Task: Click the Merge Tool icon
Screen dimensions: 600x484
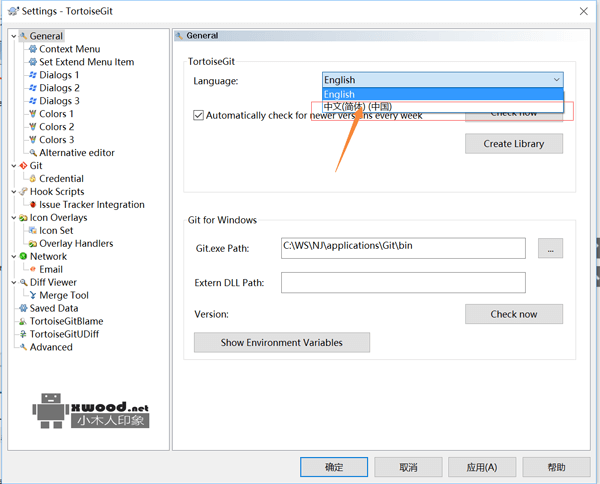Action: pyautogui.click(x=32, y=296)
